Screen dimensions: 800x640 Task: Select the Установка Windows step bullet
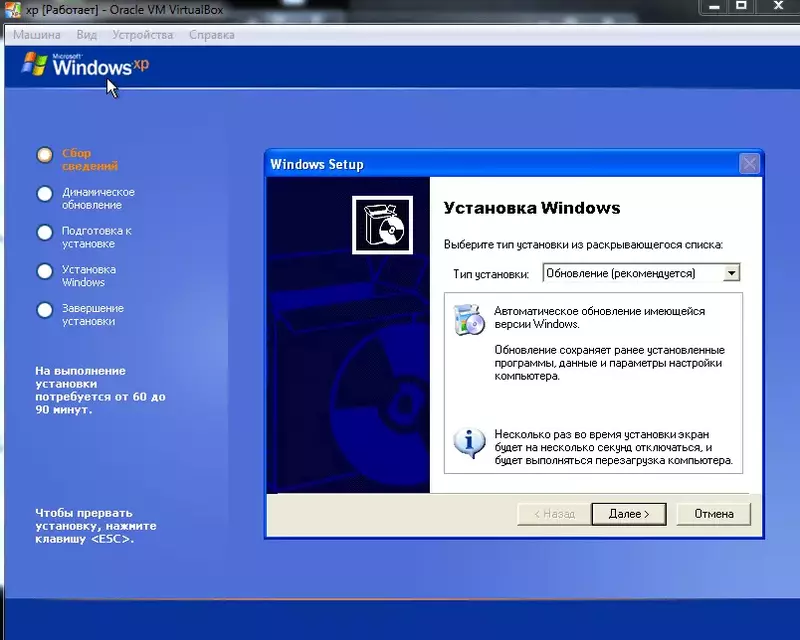[44, 271]
